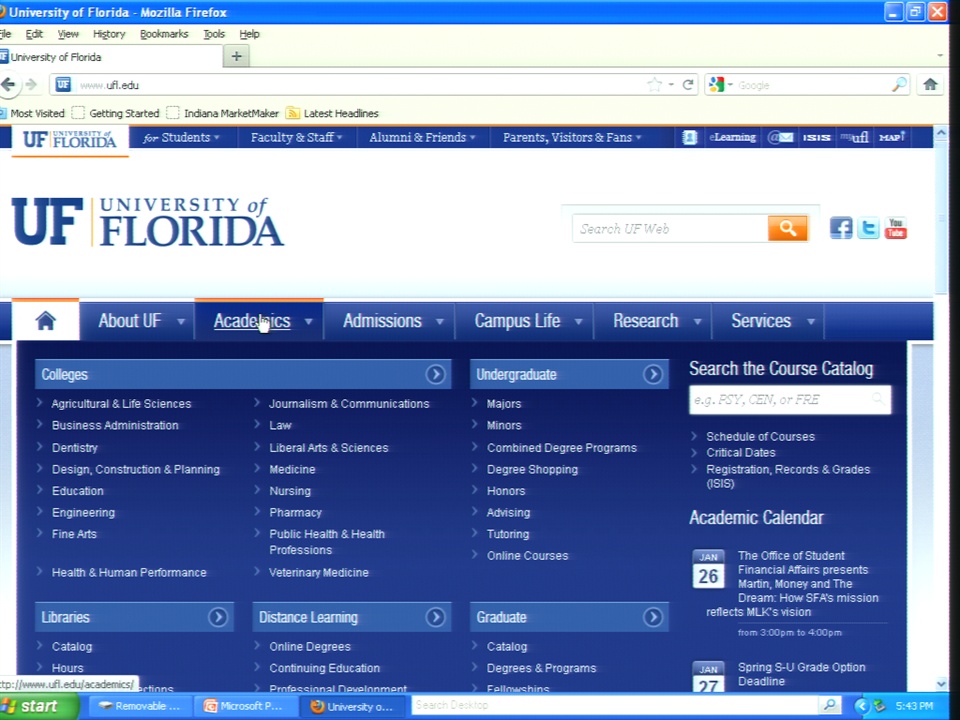960x720 pixels.
Task: Open the Edit menu
Action: [x=34, y=34]
